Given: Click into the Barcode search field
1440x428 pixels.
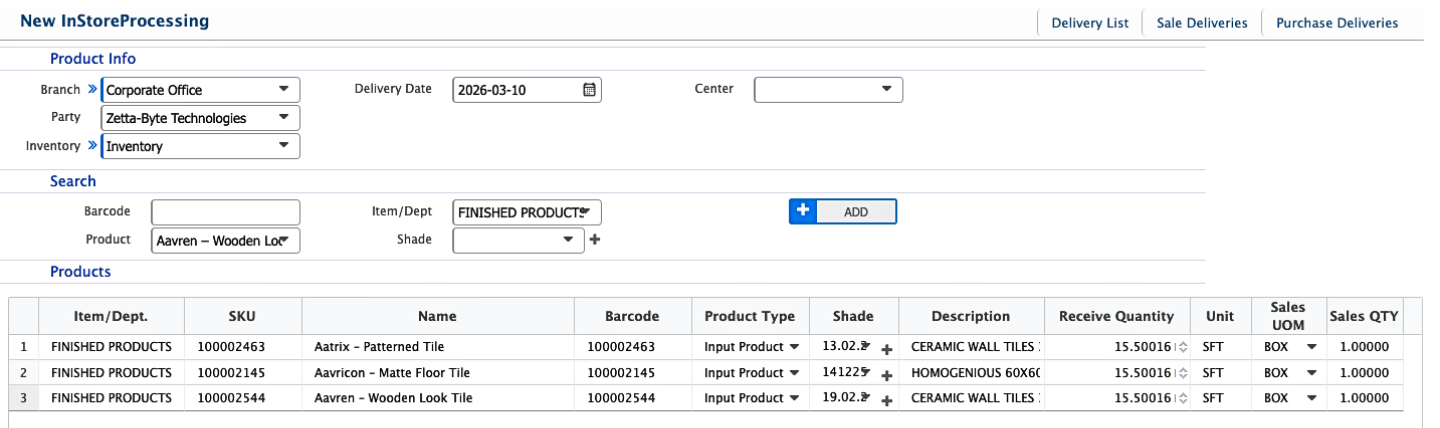Looking at the screenshot, I should [225, 212].
